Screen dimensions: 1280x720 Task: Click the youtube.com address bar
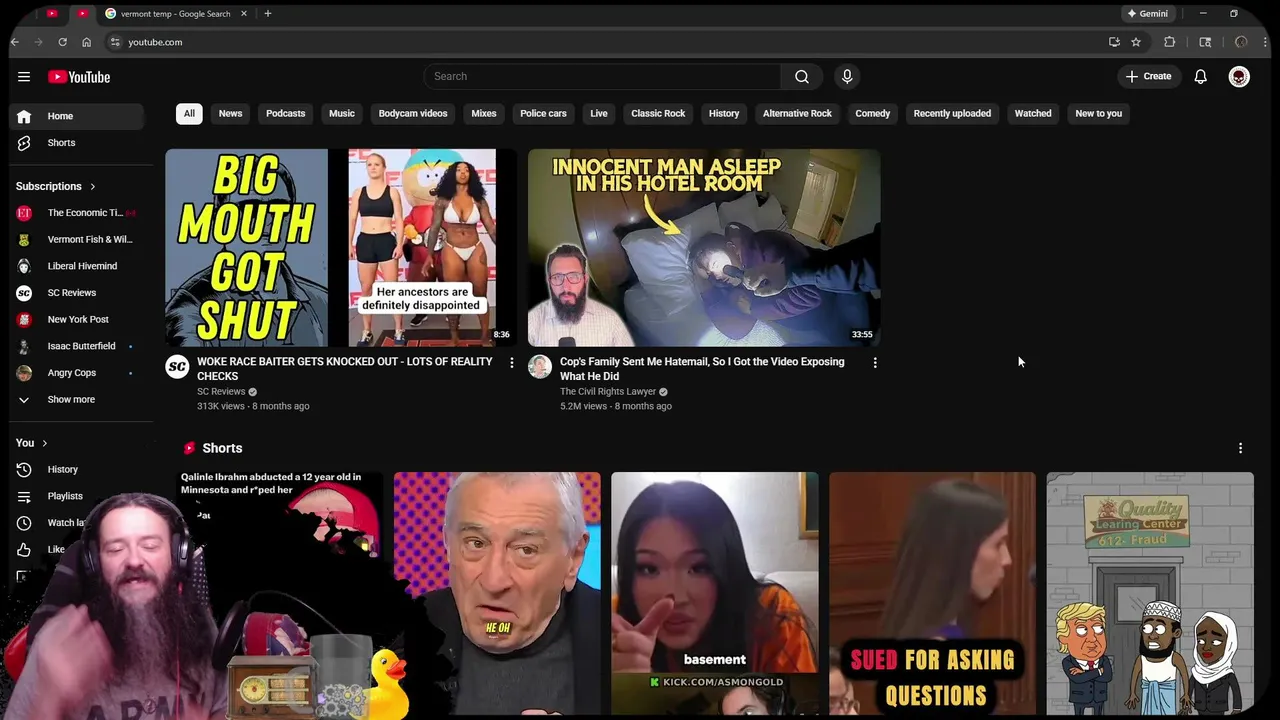click(x=600, y=42)
